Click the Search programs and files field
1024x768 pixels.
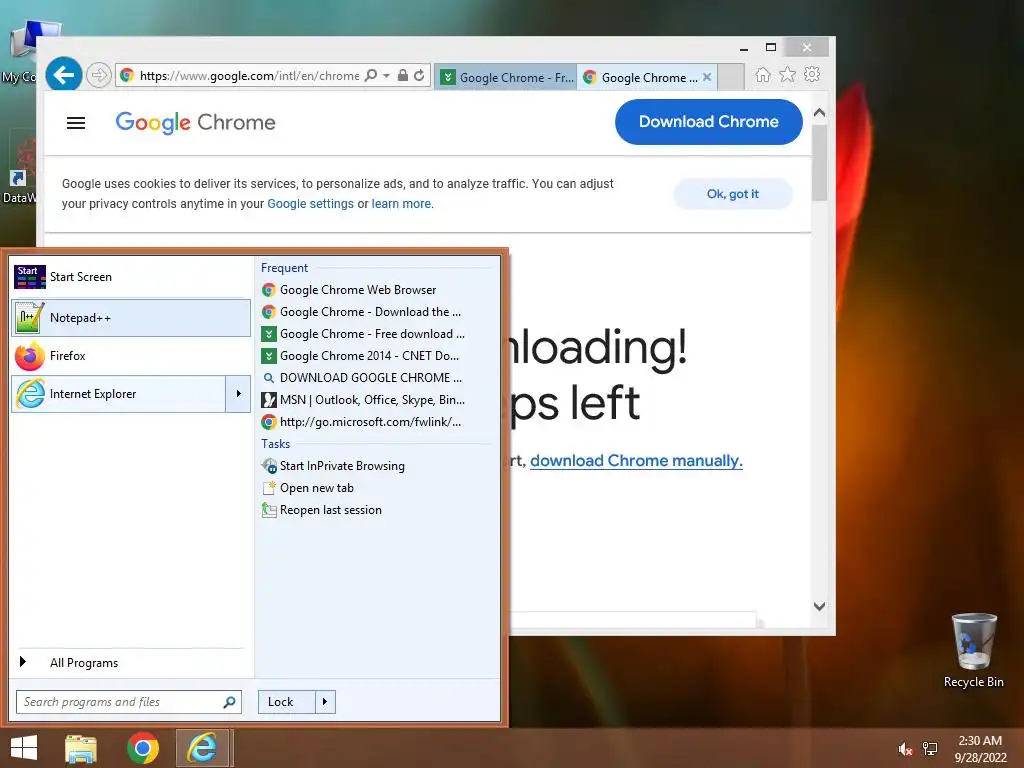(129, 702)
